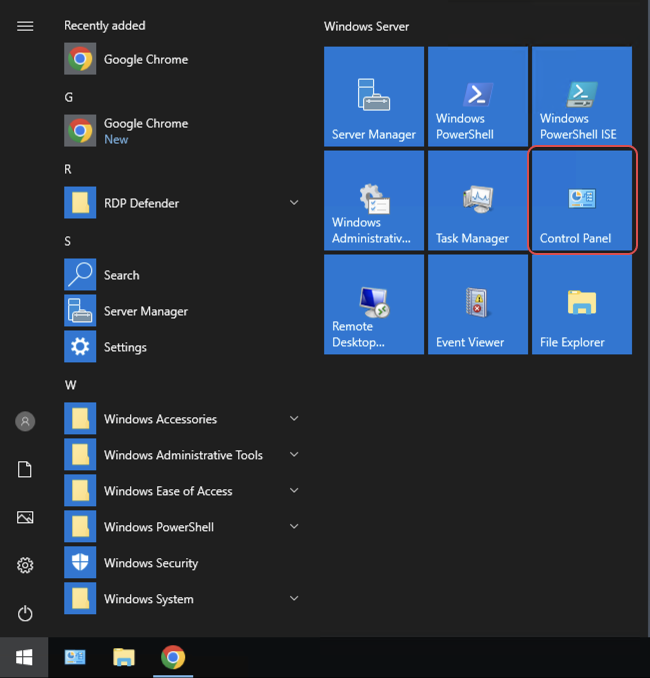Open the Search app in list

coord(182,275)
